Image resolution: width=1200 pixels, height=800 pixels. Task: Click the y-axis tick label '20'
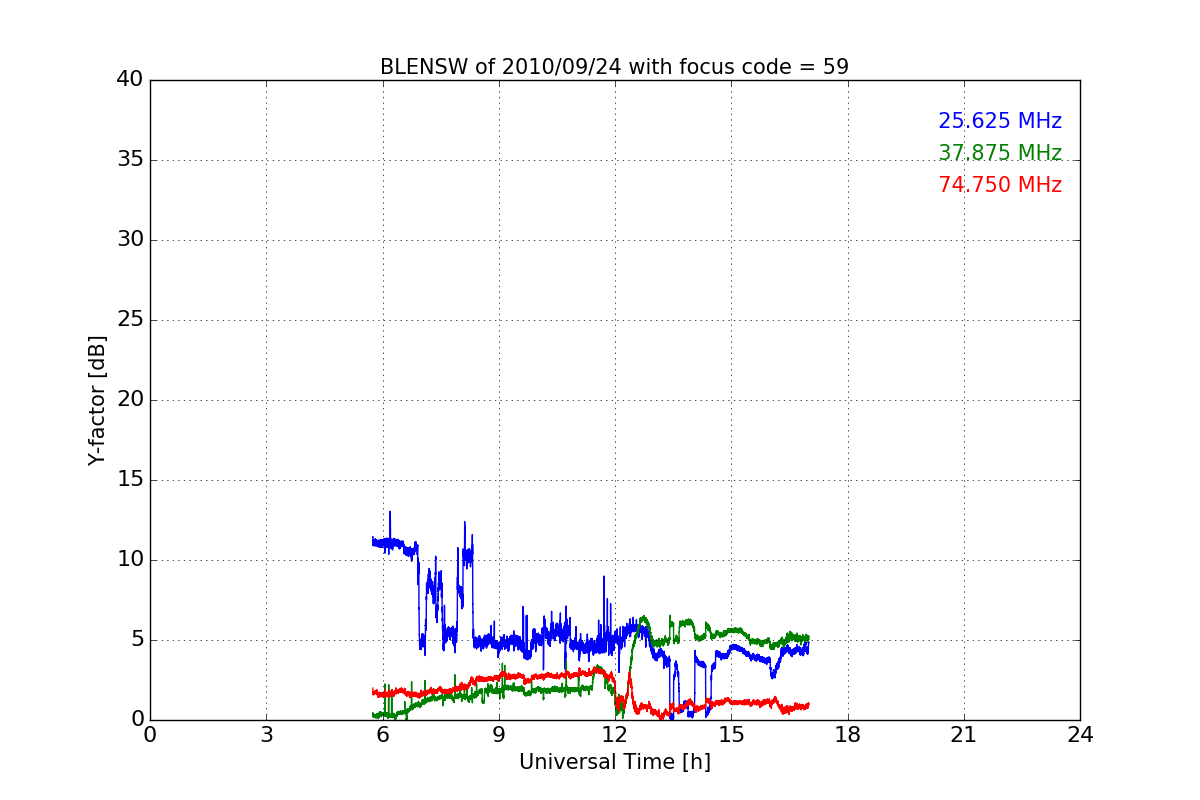pos(130,400)
